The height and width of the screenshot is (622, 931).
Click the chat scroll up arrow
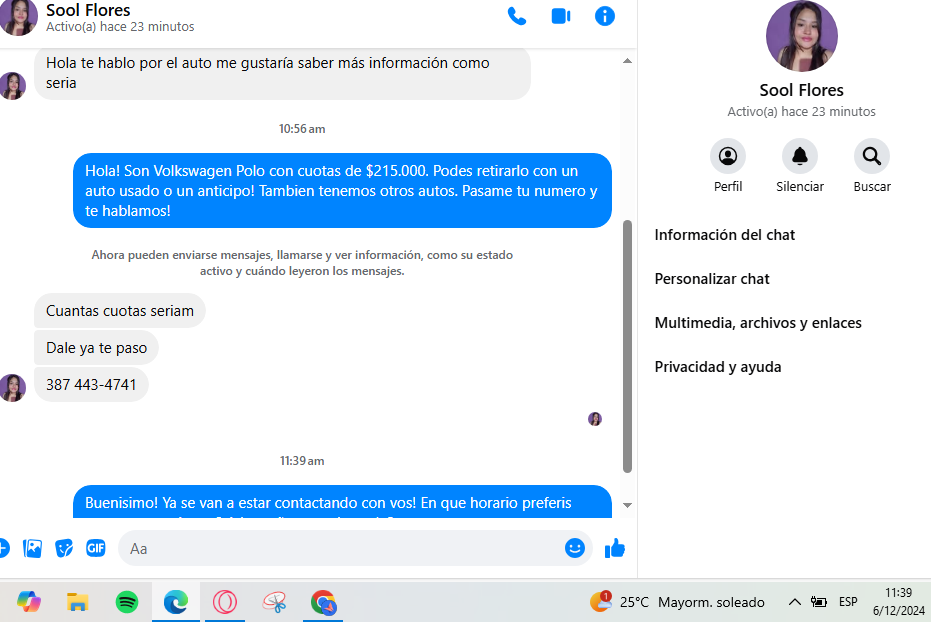click(x=627, y=61)
